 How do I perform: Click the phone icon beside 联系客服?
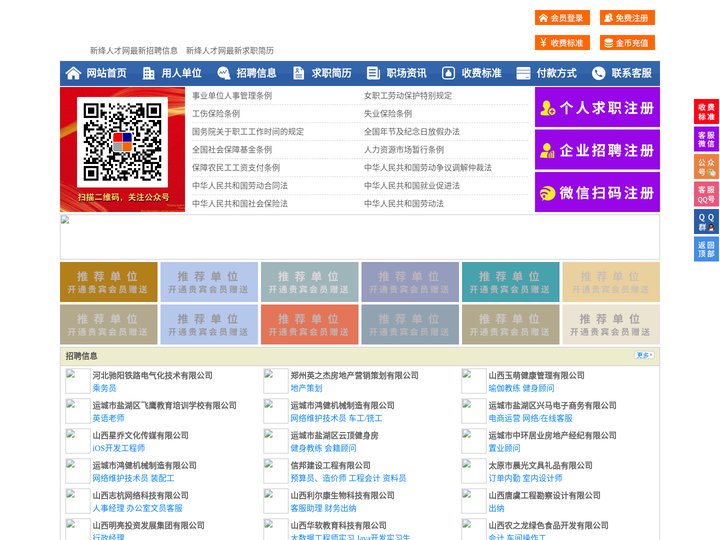(x=598, y=73)
